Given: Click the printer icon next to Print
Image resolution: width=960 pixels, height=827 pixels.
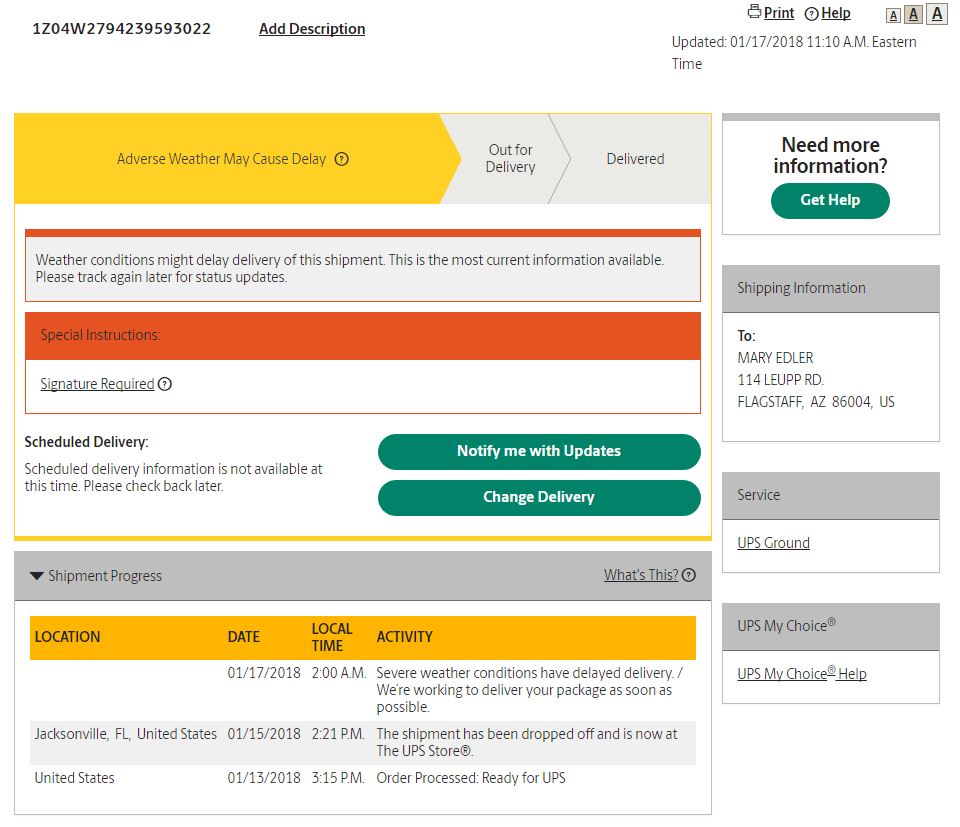Looking at the screenshot, I should click(754, 12).
